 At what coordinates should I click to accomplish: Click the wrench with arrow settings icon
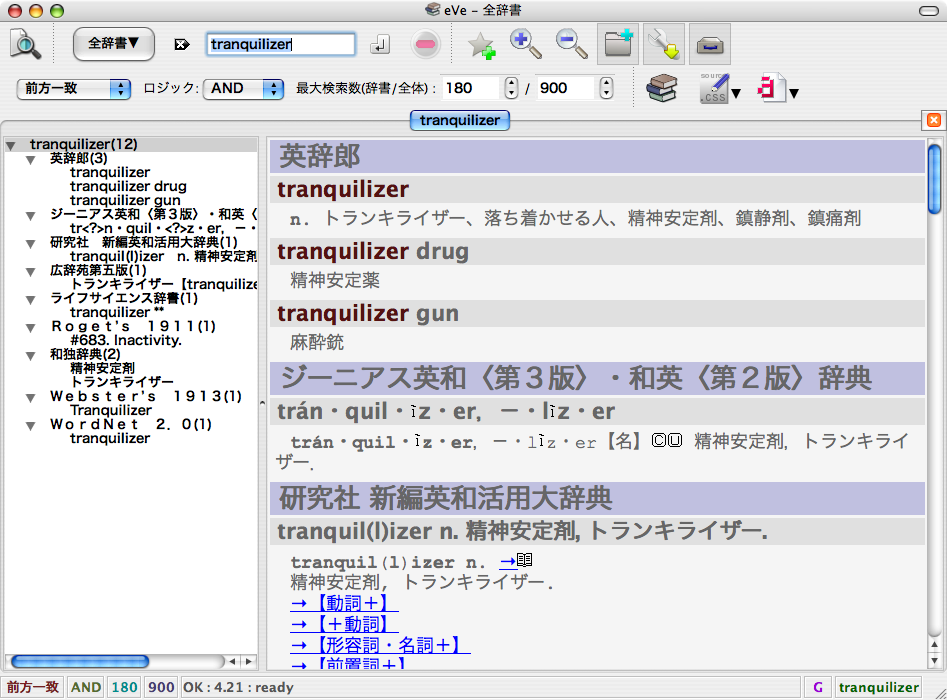664,44
